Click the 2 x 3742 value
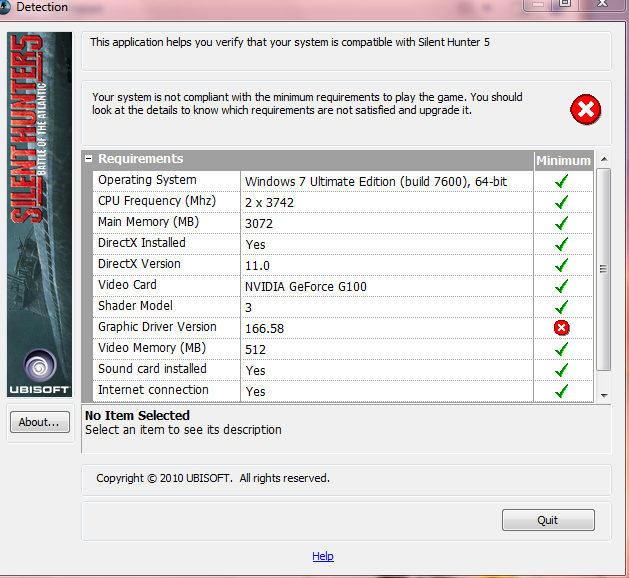This screenshot has height=578, width=629. pos(269,203)
